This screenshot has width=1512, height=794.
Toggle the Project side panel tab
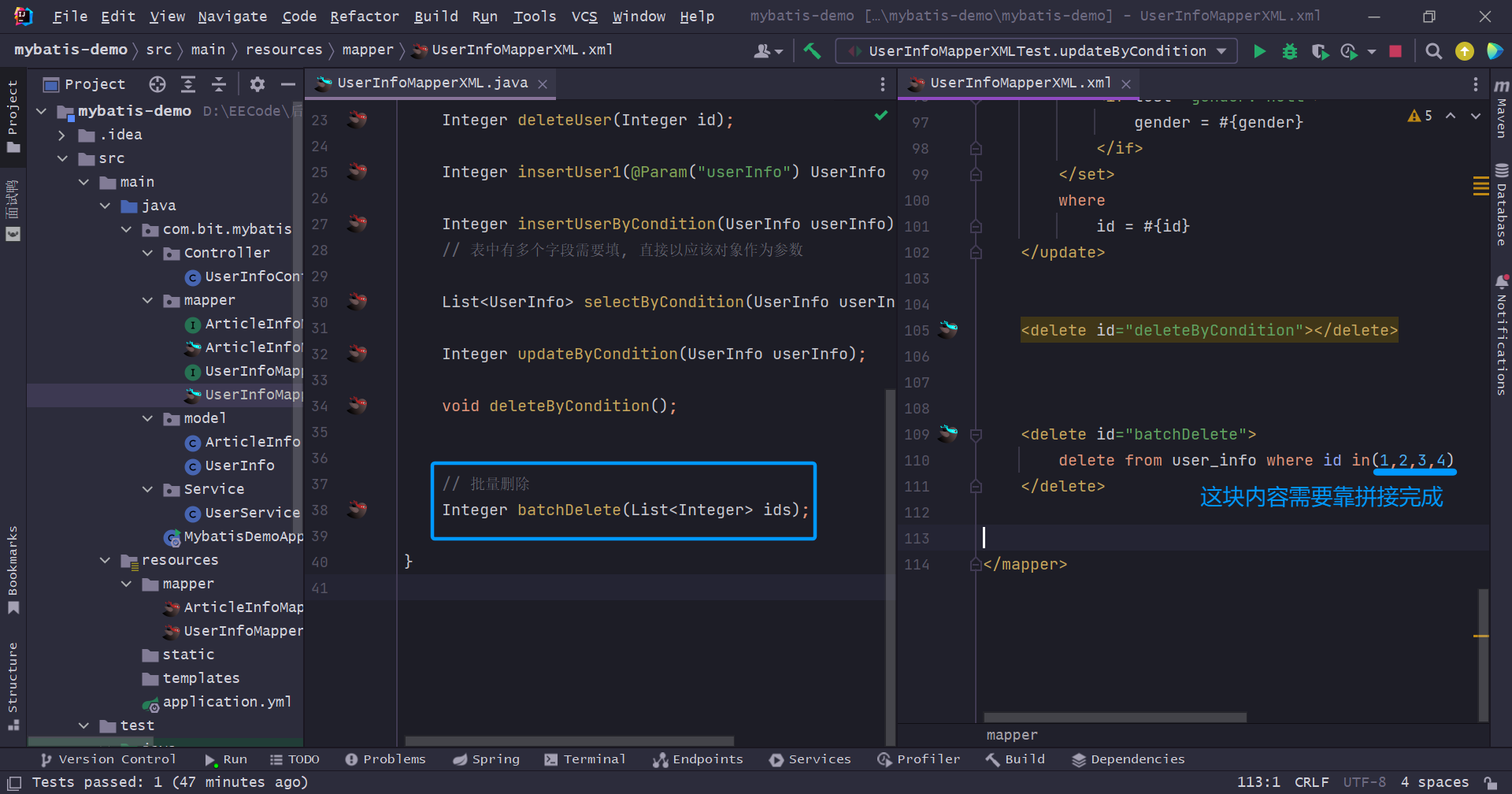13,117
